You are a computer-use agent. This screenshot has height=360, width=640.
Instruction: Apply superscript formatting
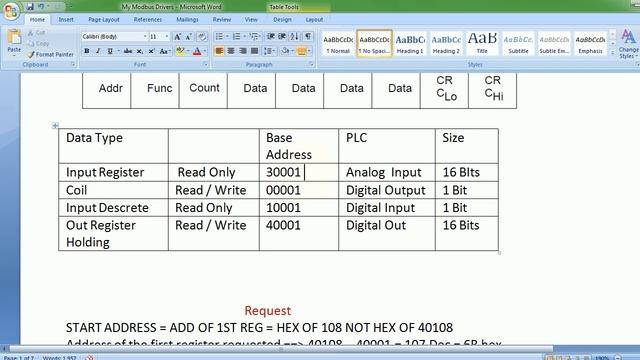[x=151, y=51]
